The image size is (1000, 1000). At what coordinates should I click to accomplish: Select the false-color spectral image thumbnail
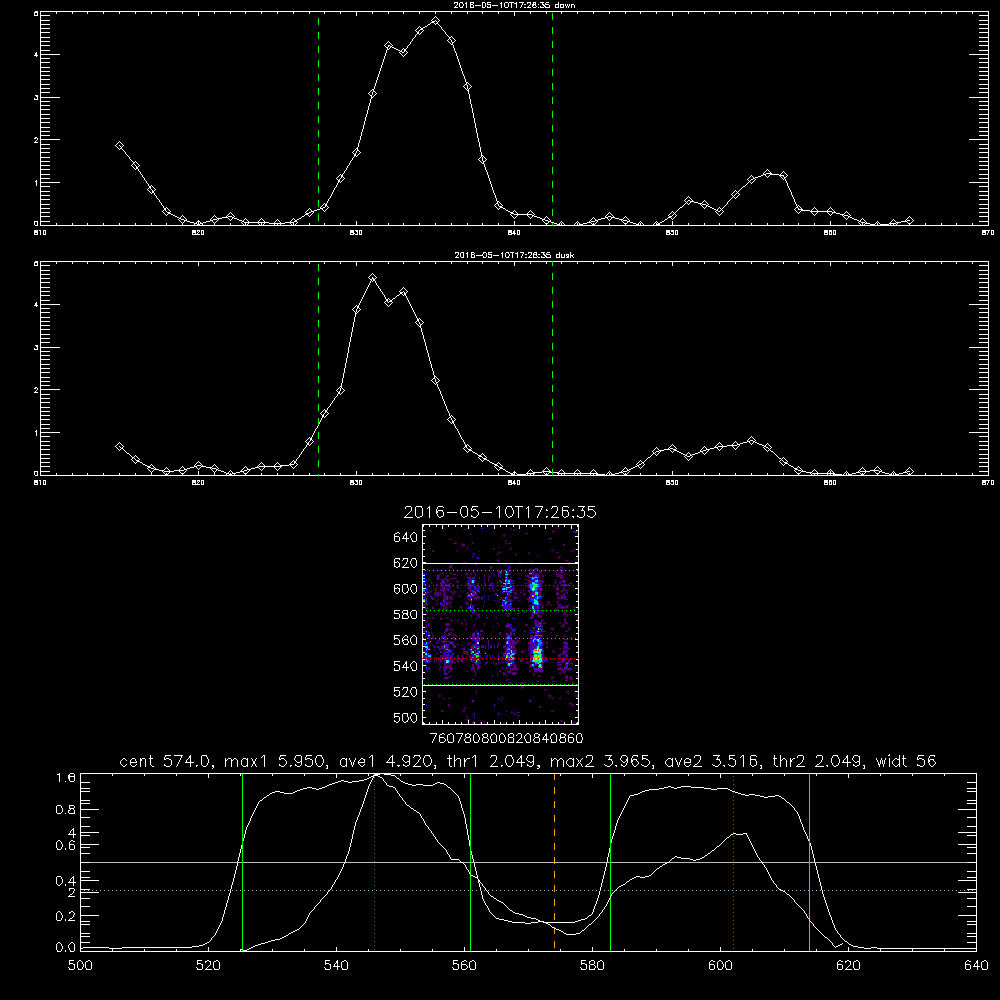click(x=501, y=624)
